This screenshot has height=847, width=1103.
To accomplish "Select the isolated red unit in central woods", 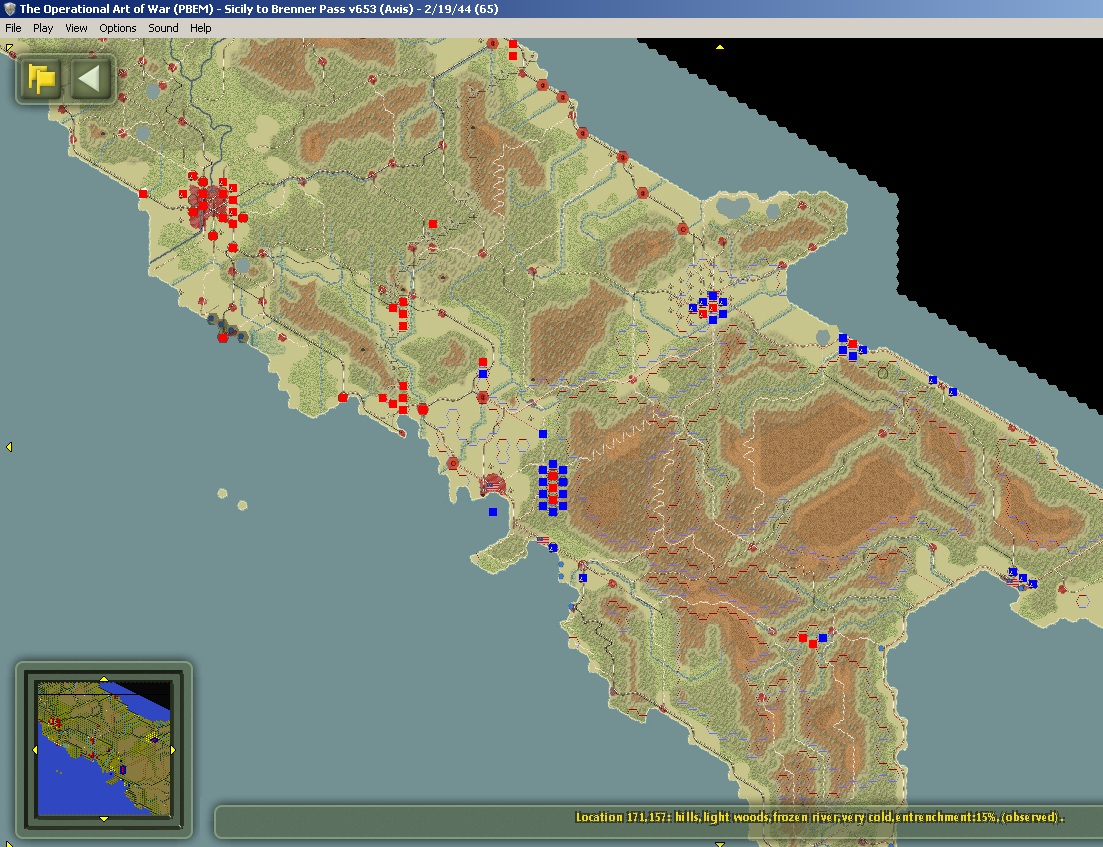I will [x=433, y=224].
